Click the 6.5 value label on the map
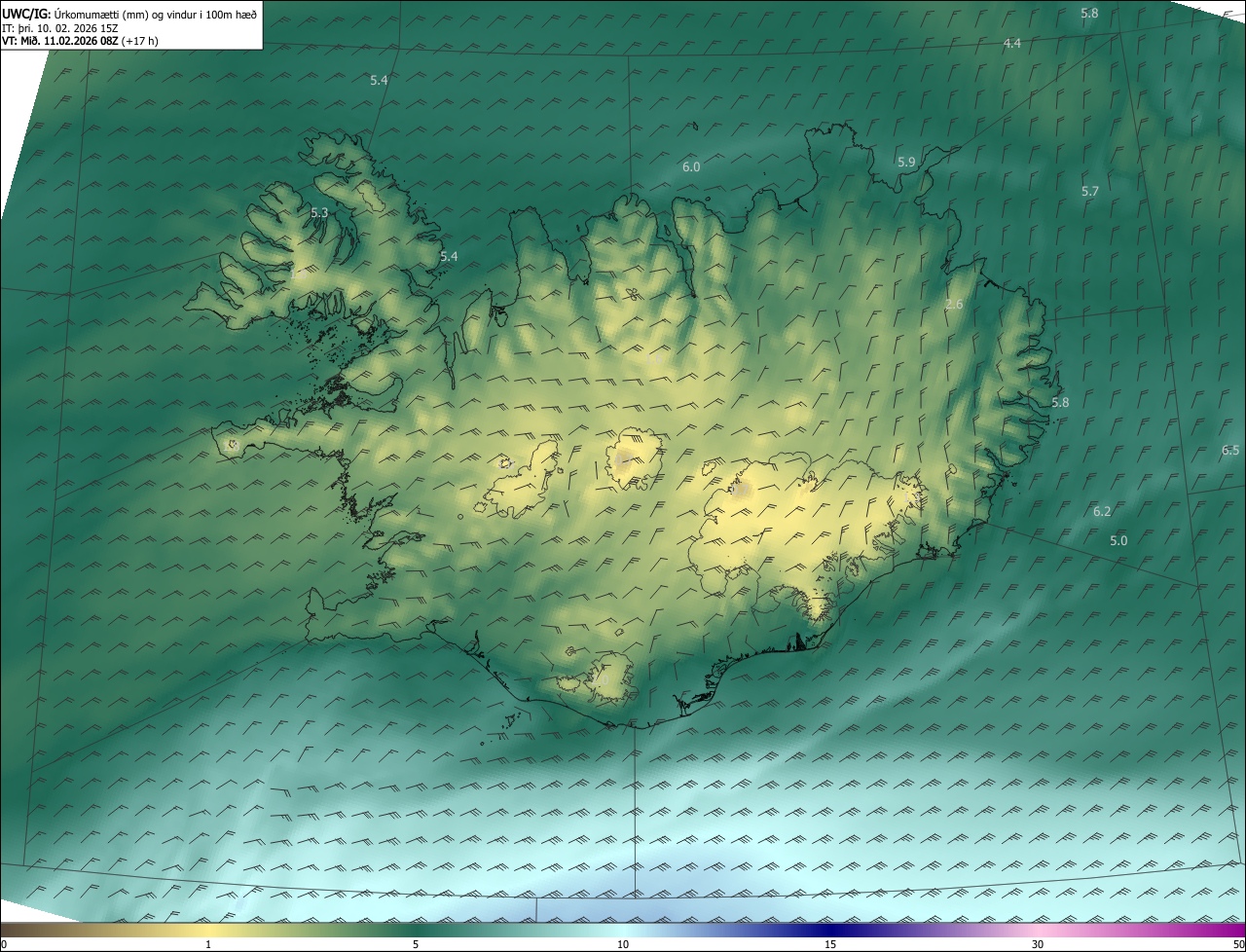Image resolution: width=1246 pixels, height=952 pixels. pos(1230,450)
